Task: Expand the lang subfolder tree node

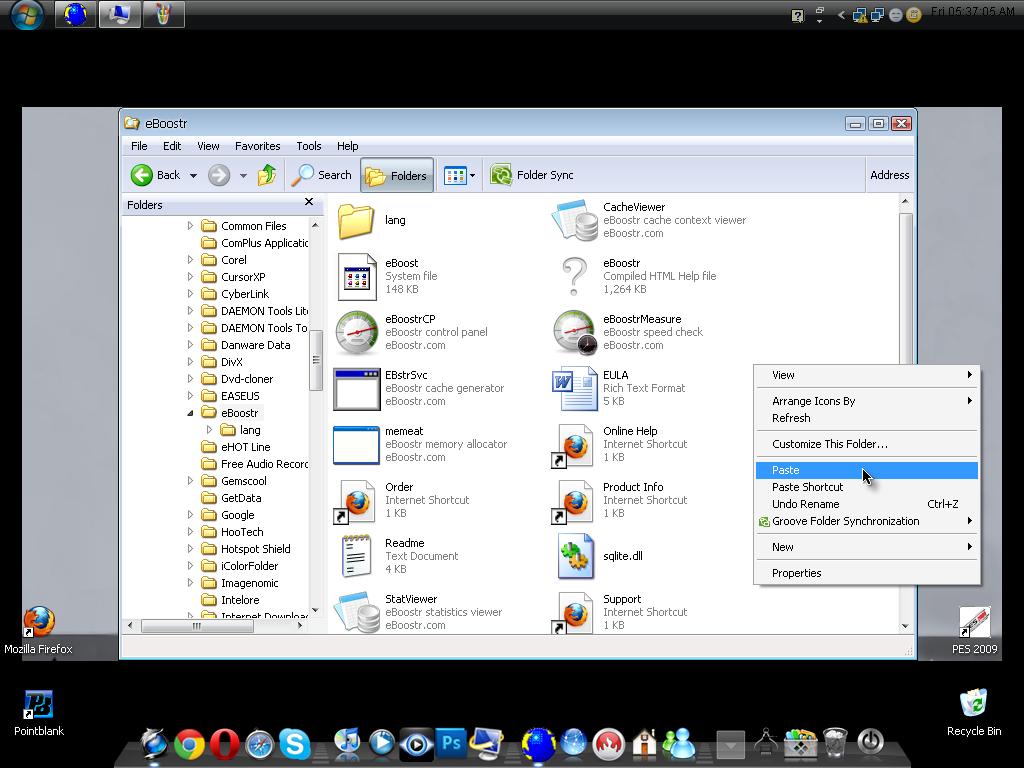Action: 209,430
